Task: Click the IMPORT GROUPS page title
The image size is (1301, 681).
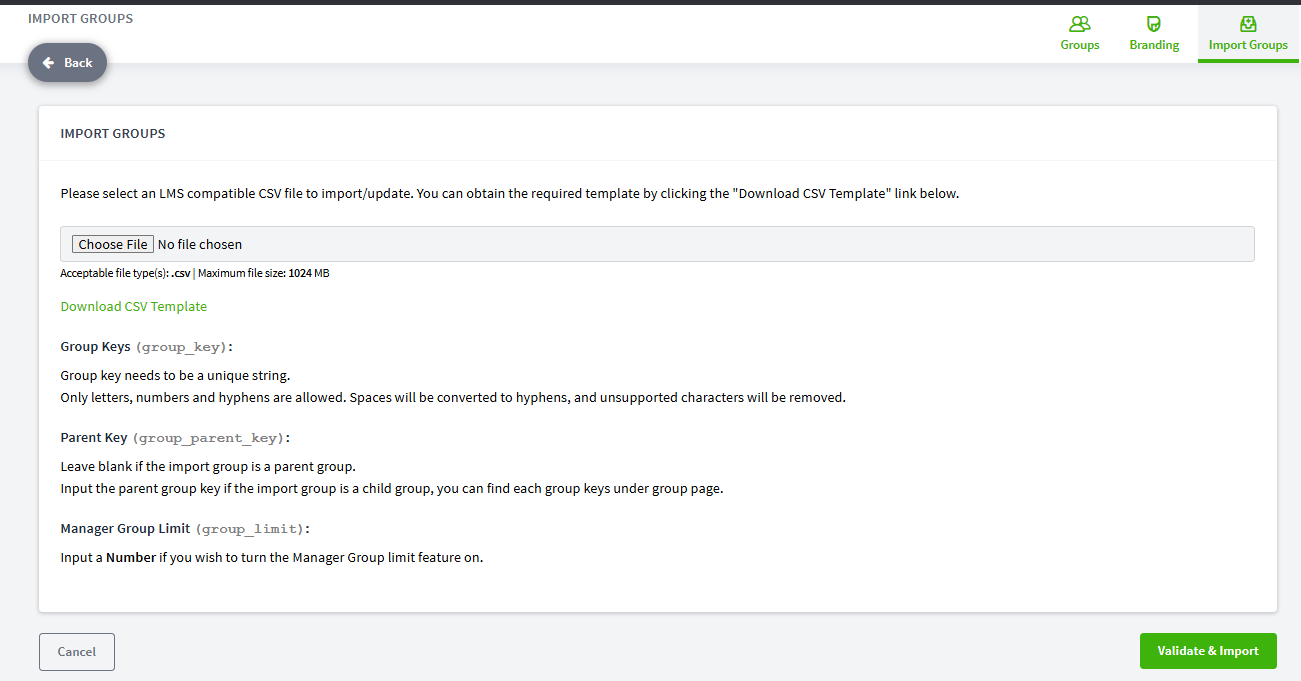Action: coord(80,19)
